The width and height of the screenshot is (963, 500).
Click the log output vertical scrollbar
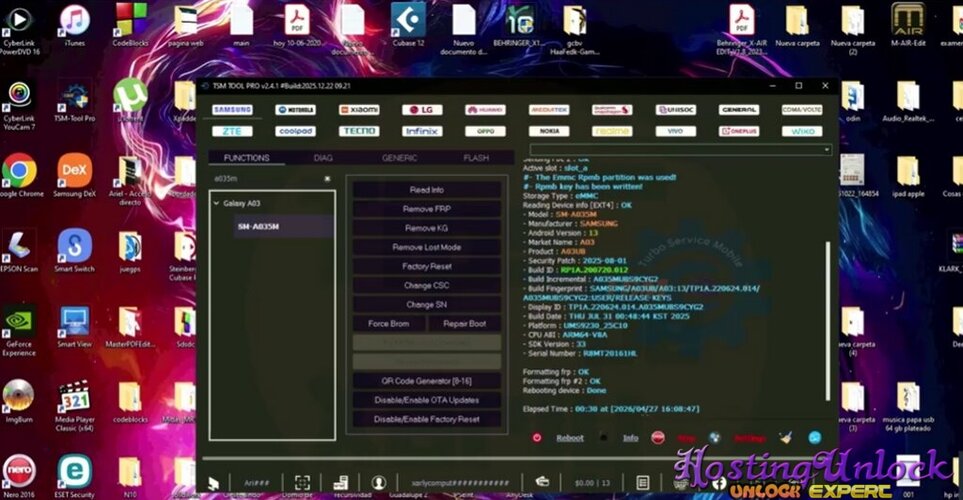pos(828,319)
